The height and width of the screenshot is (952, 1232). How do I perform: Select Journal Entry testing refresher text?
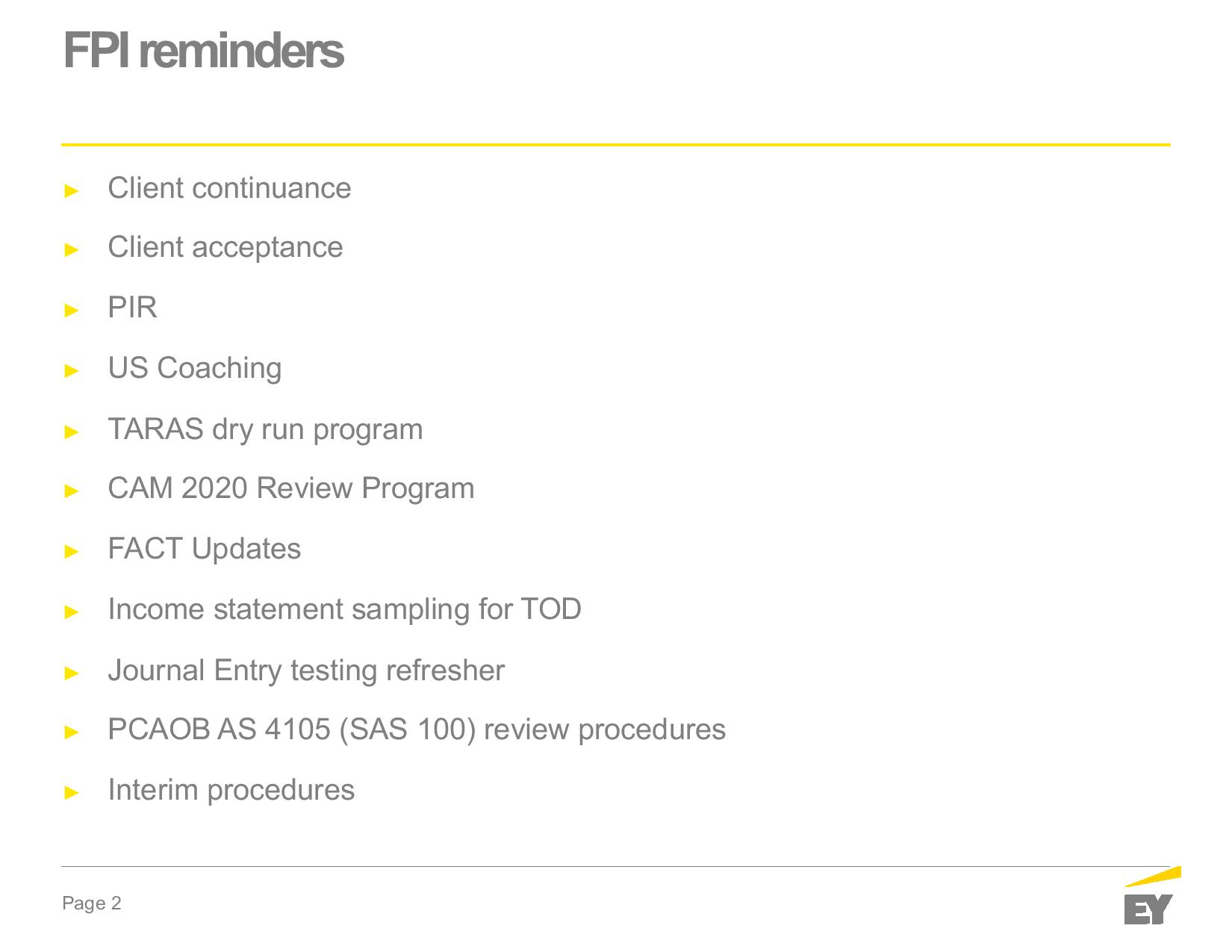[305, 671]
